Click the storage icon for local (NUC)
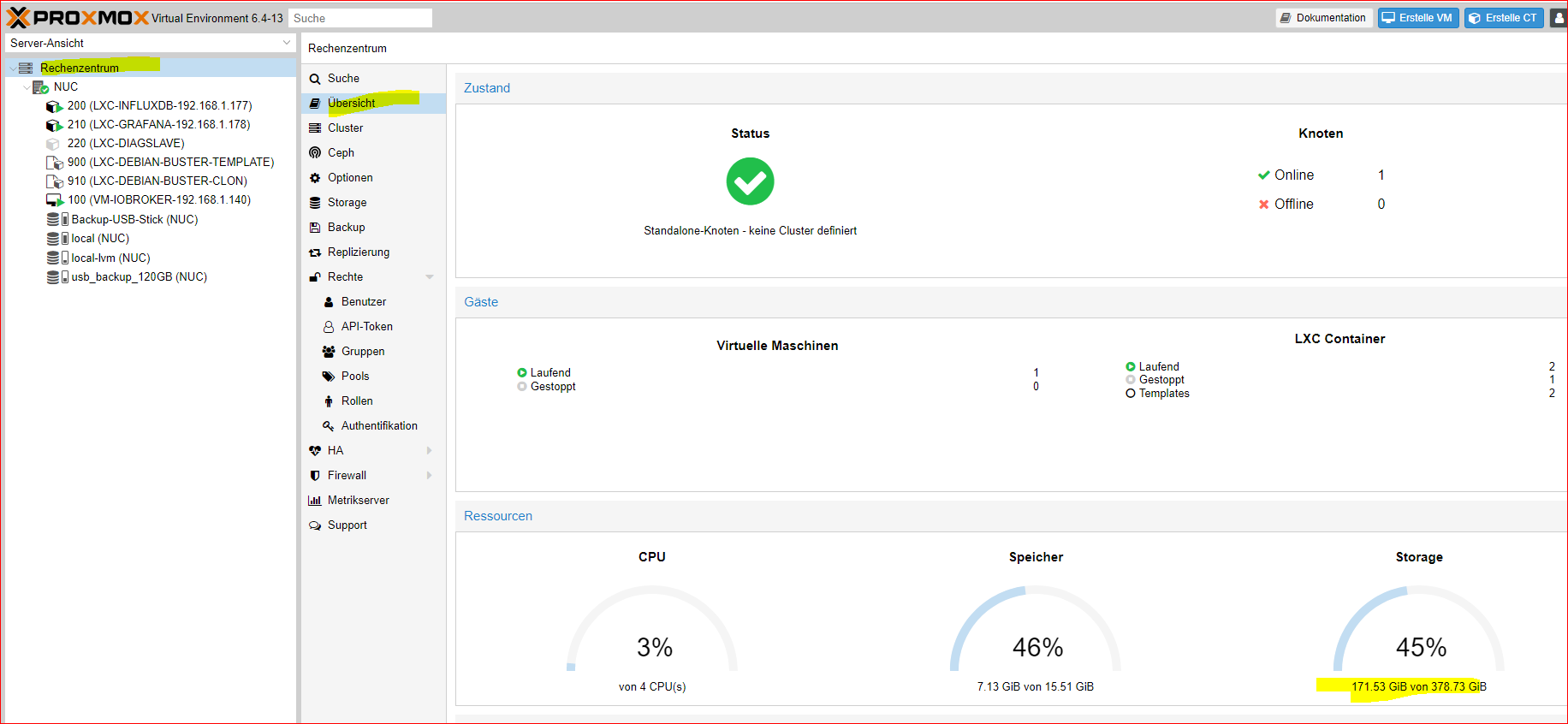The width and height of the screenshot is (1568, 724). (57, 239)
